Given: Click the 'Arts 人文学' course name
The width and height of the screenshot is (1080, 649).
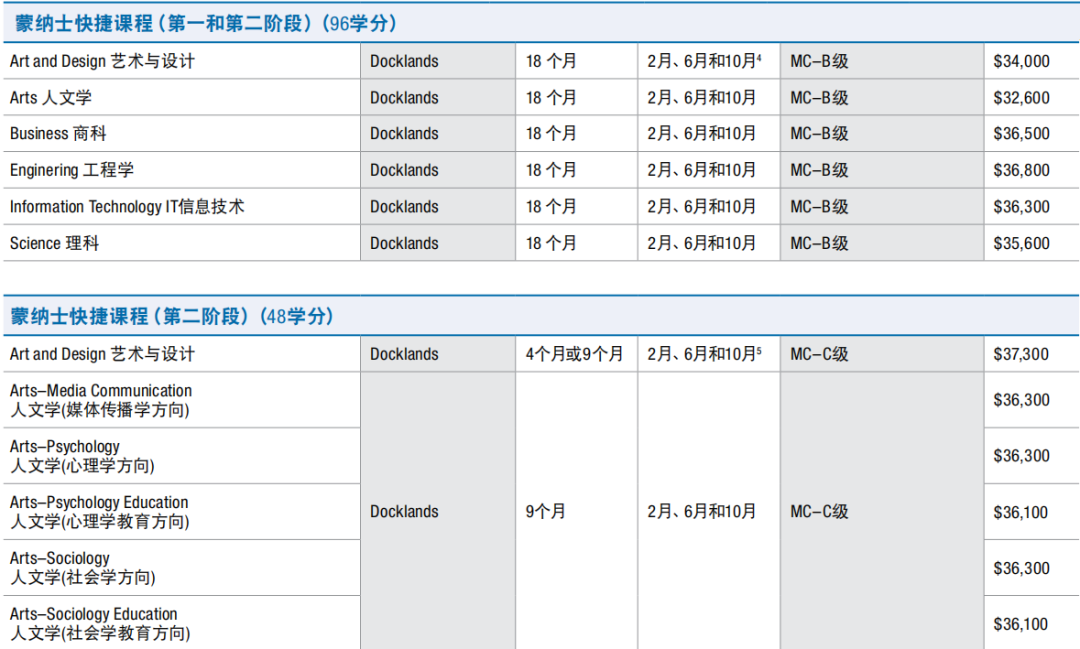Looking at the screenshot, I should coord(50,98).
